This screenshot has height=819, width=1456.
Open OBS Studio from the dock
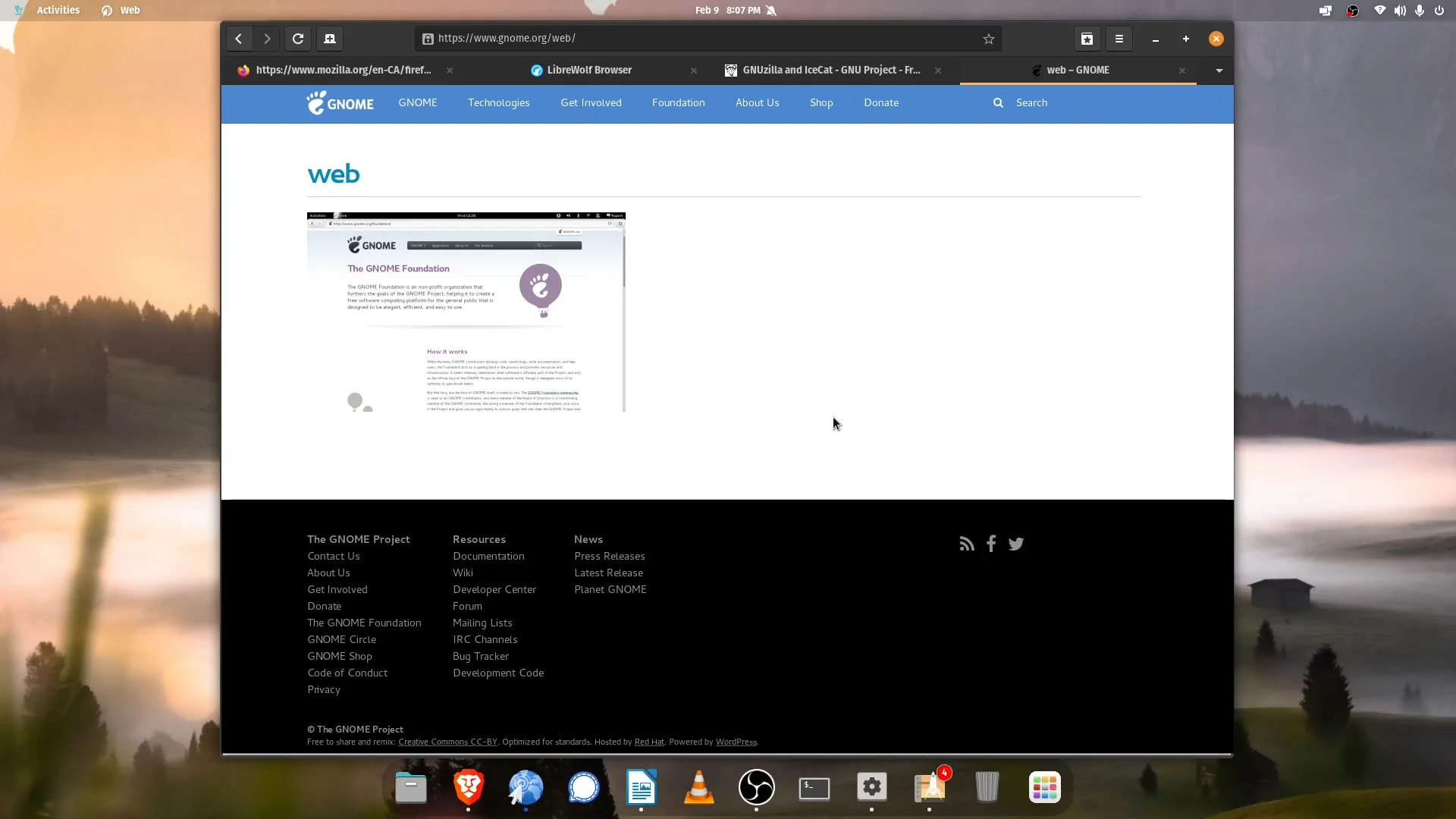click(757, 788)
